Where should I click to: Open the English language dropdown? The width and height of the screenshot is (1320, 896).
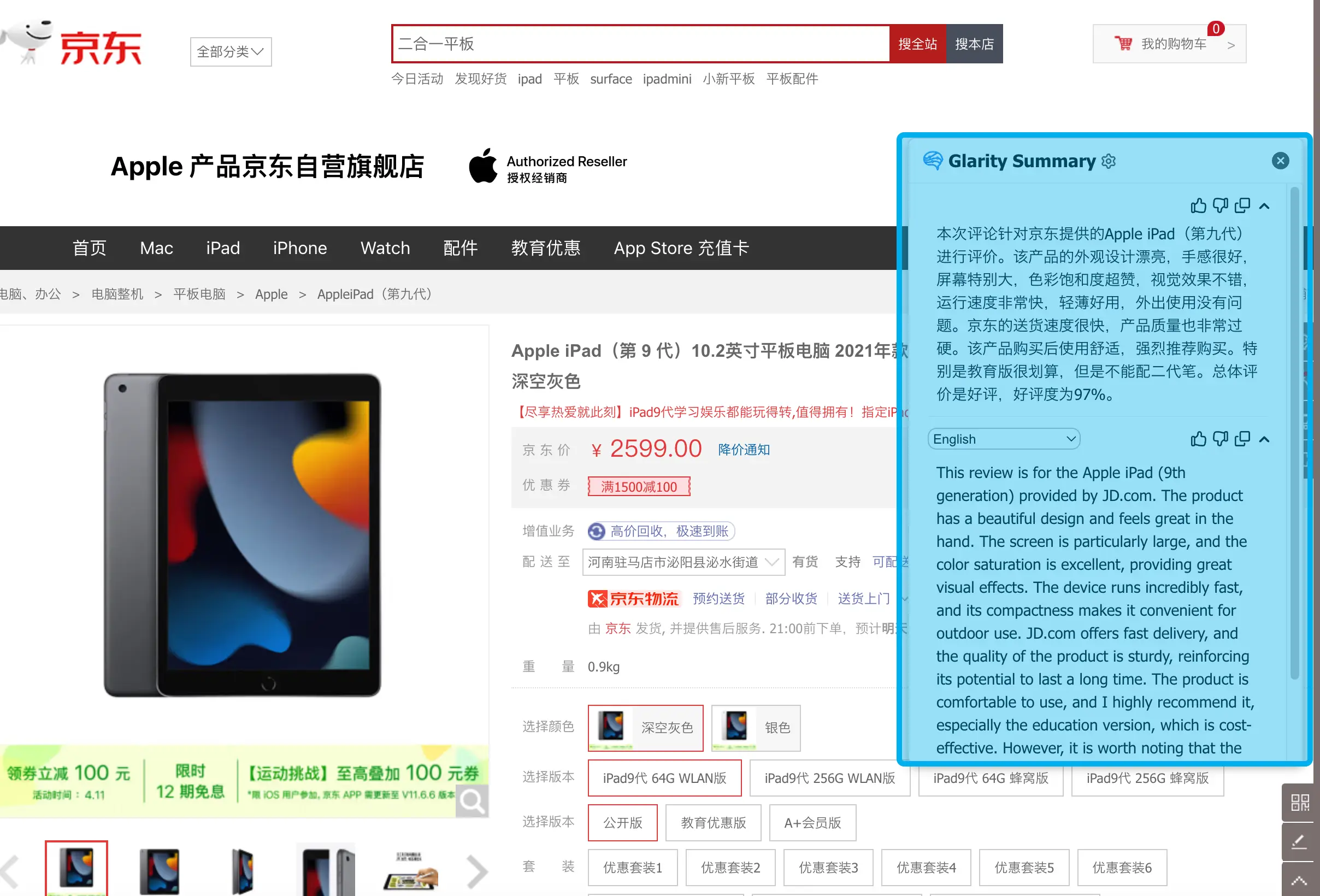(x=1004, y=439)
